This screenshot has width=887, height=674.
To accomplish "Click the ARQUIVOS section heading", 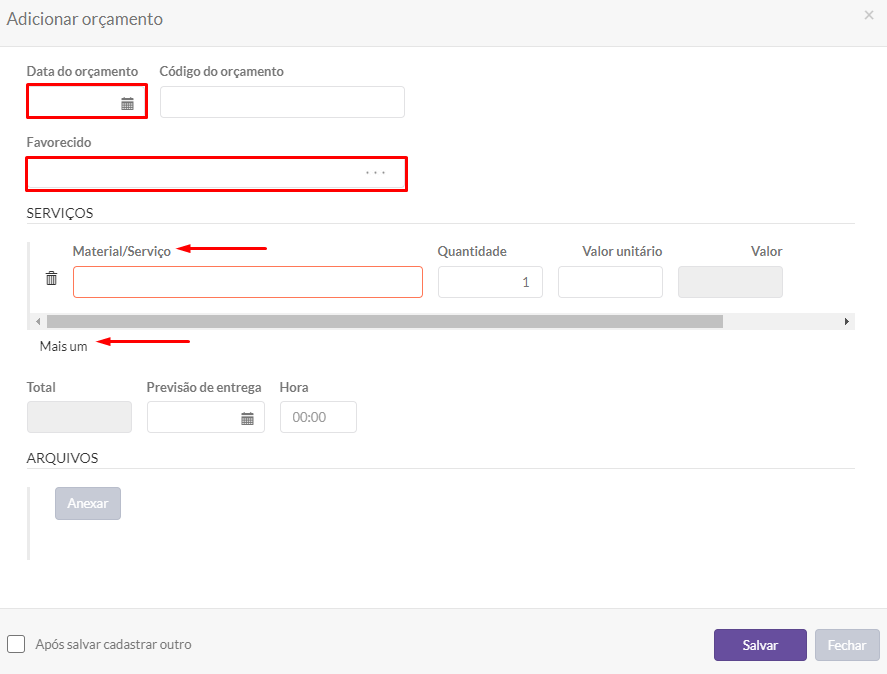I will (x=62, y=458).
